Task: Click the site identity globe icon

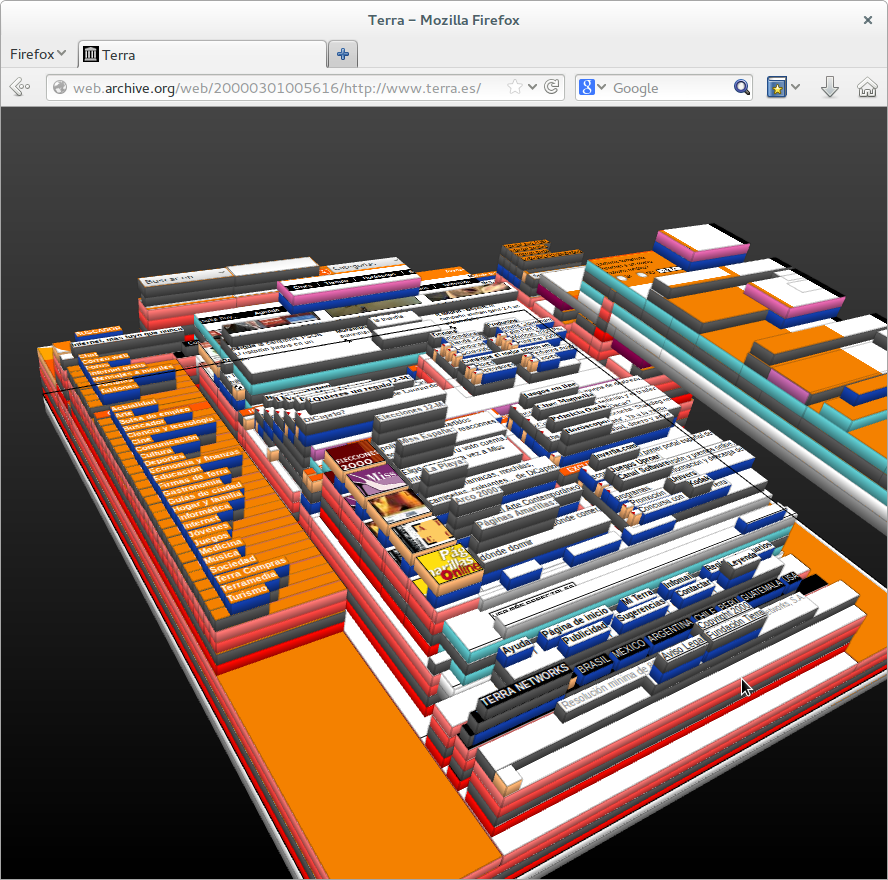Action: coord(59,87)
